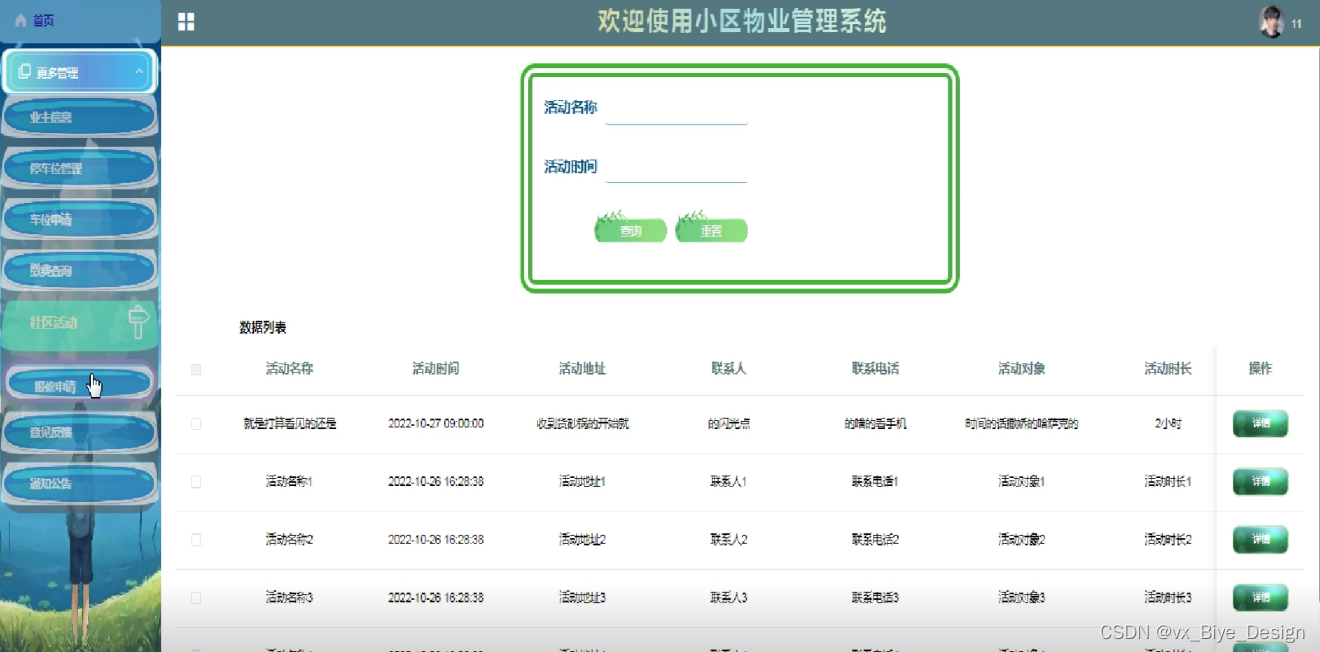Viewport: 1320px width, 652px height.
Task: Open 停车位管理 menu item
Action: (x=80, y=169)
